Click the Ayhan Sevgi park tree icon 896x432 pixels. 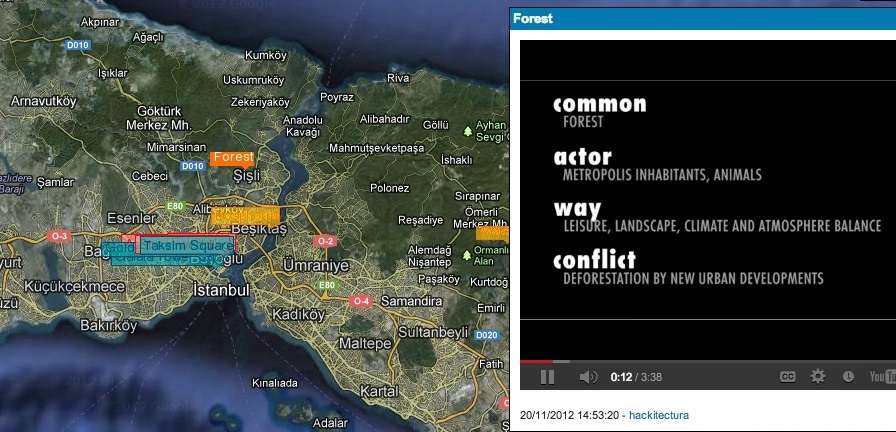[x=468, y=131]
